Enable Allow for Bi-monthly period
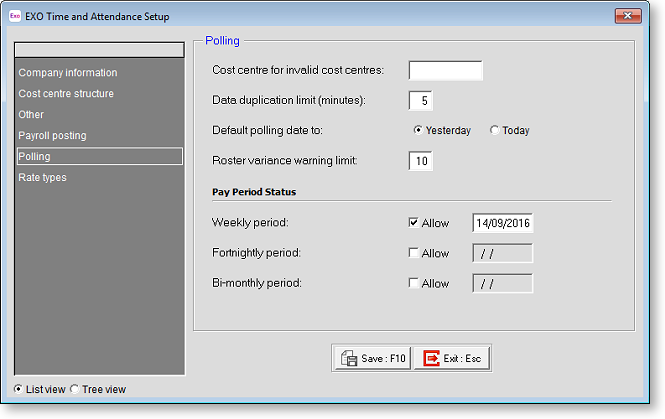Screen dimensions: 665x419 414,284
